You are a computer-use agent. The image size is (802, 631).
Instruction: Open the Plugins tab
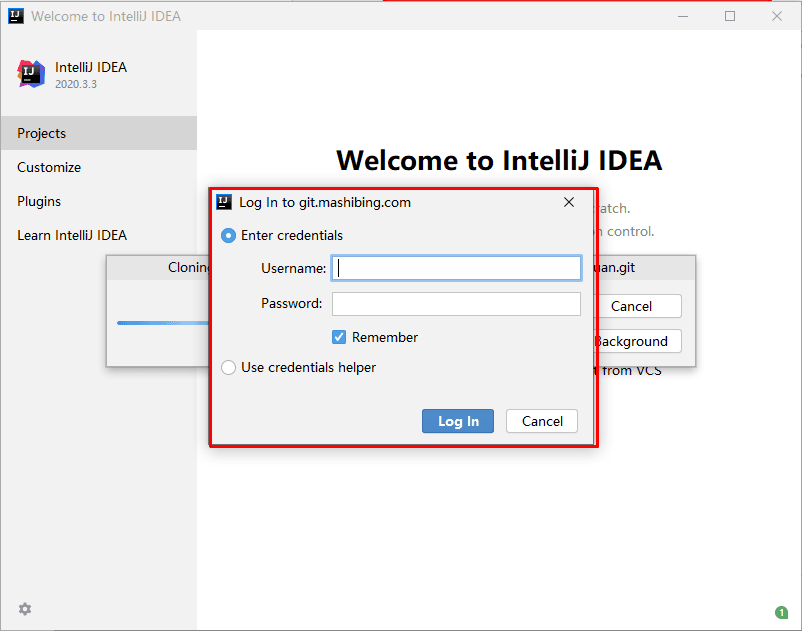pos(99,201)
